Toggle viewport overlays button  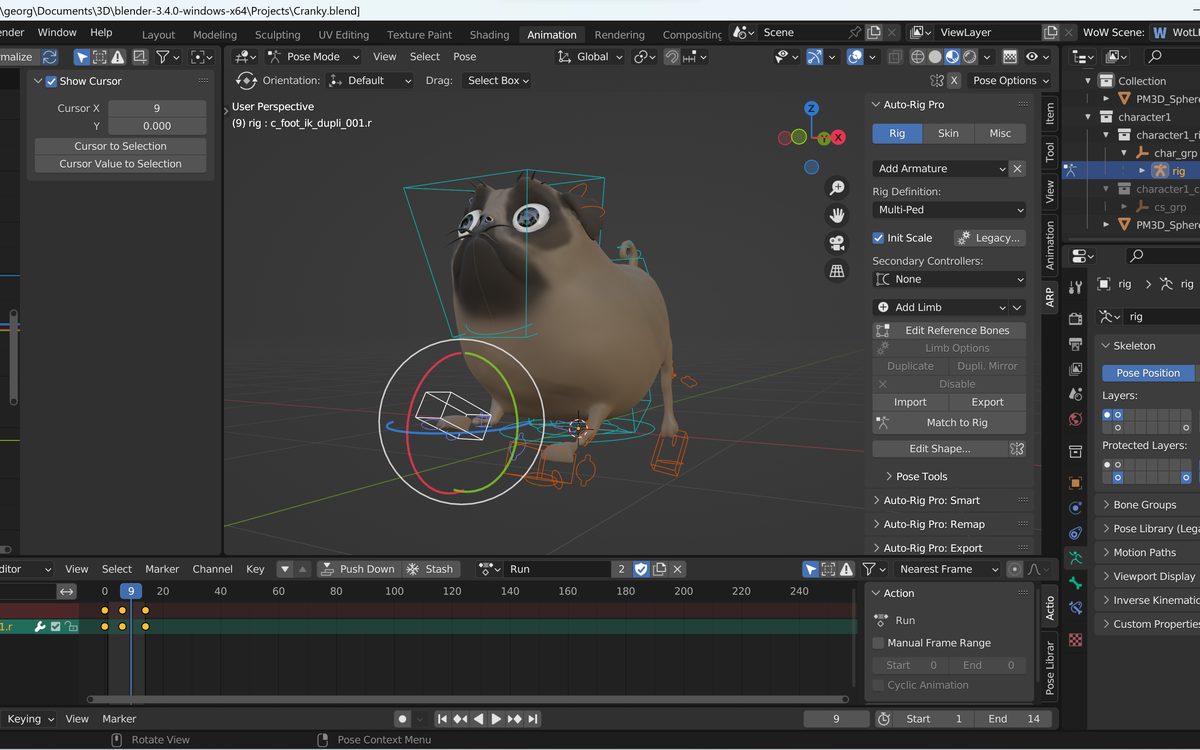tap(855, 57)
